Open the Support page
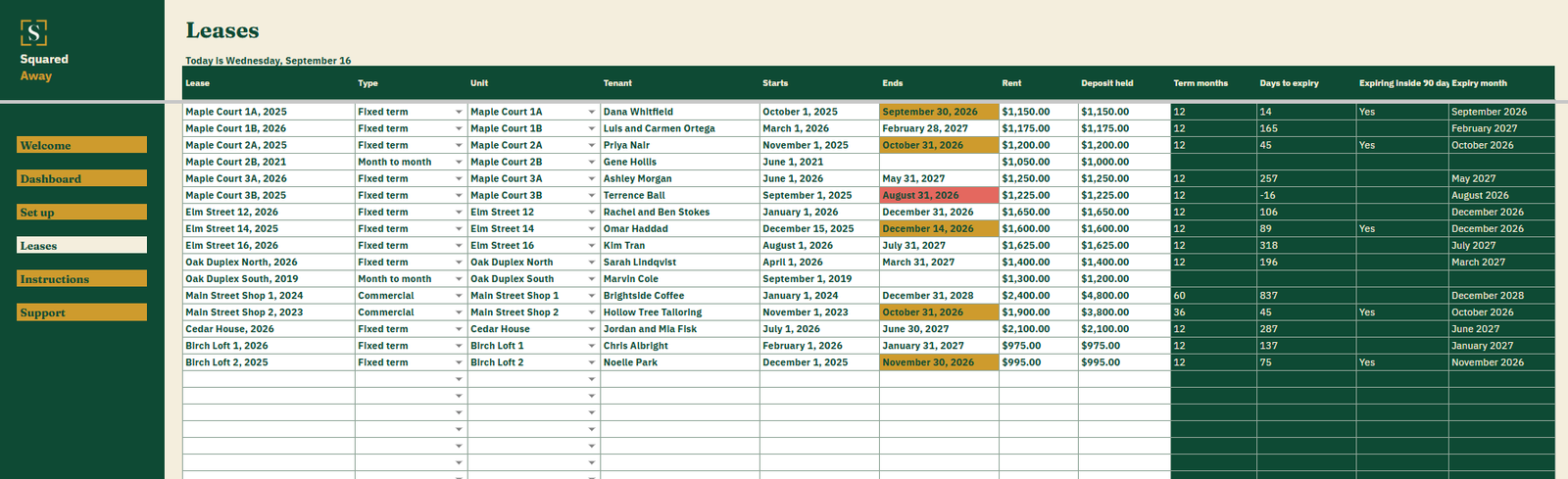Screen dimensions: 1568x479 pyautogui.click(x=81, y=312)
